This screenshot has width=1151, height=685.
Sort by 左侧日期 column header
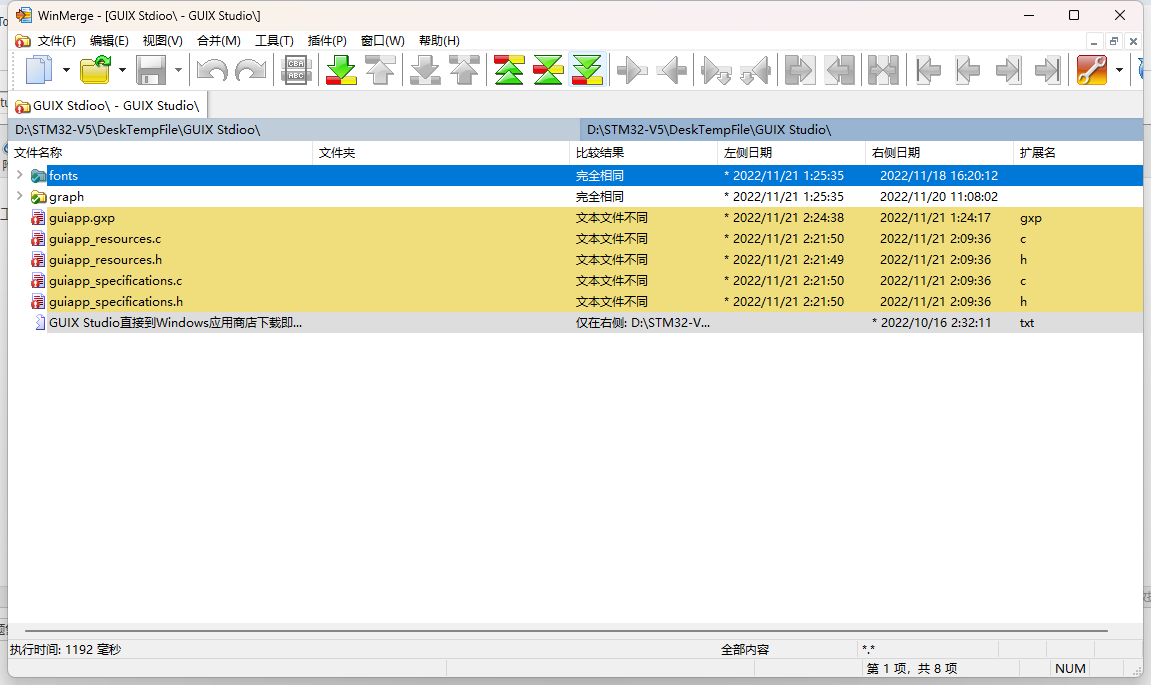coord(791,153)
